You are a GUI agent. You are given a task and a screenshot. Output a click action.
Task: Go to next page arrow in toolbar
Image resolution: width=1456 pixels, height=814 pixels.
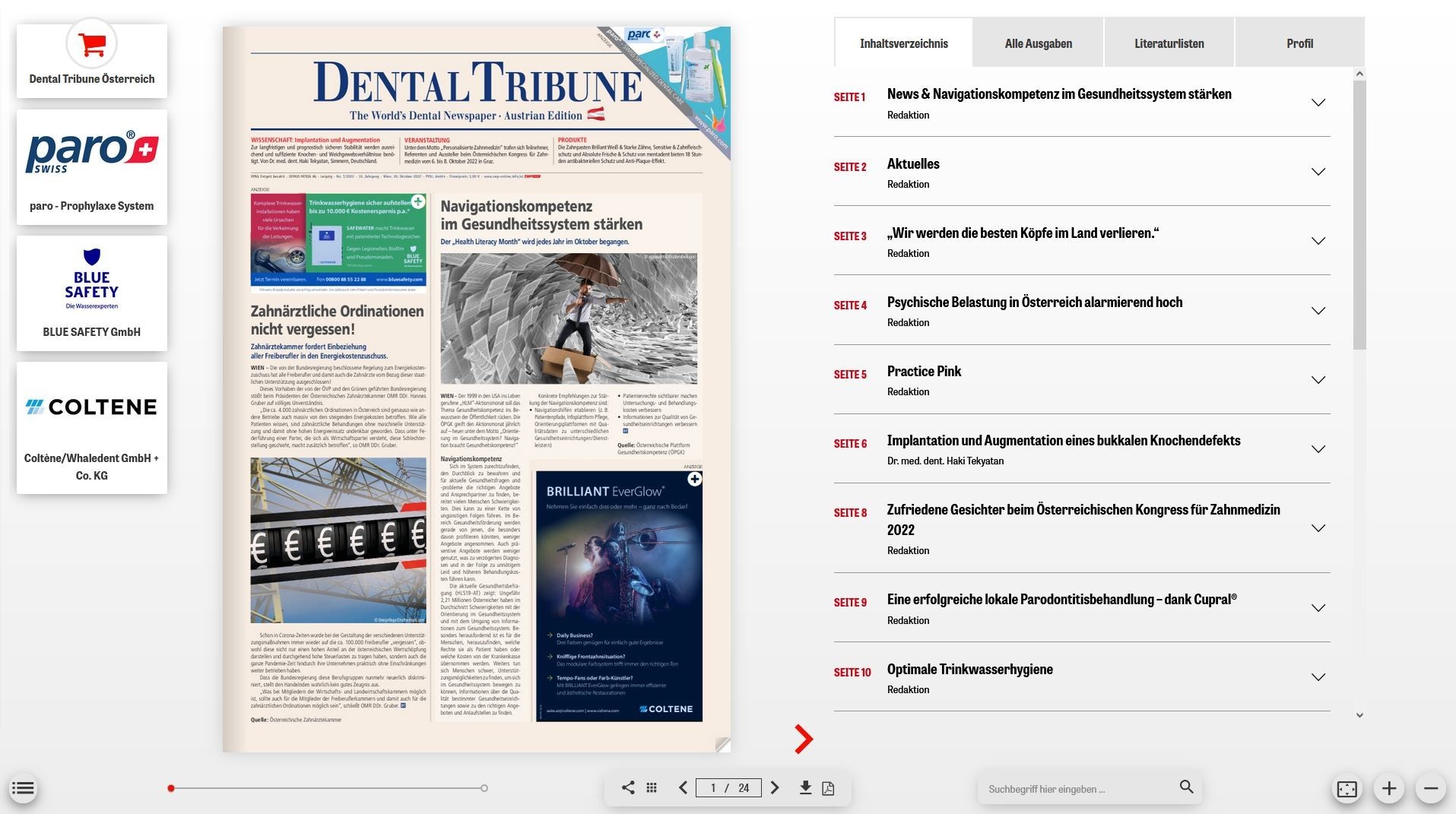coord(775,787)
